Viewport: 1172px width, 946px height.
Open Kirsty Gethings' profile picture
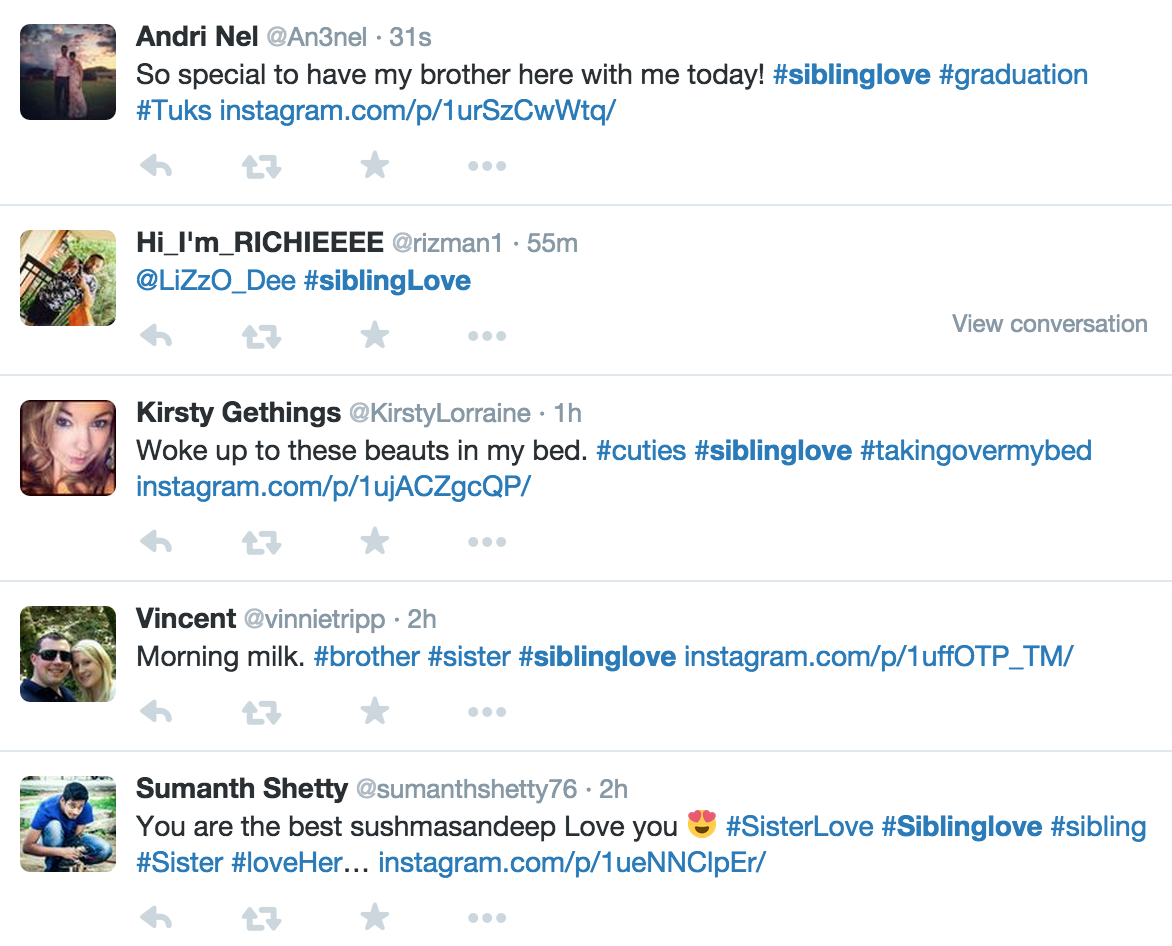(68, 448)
